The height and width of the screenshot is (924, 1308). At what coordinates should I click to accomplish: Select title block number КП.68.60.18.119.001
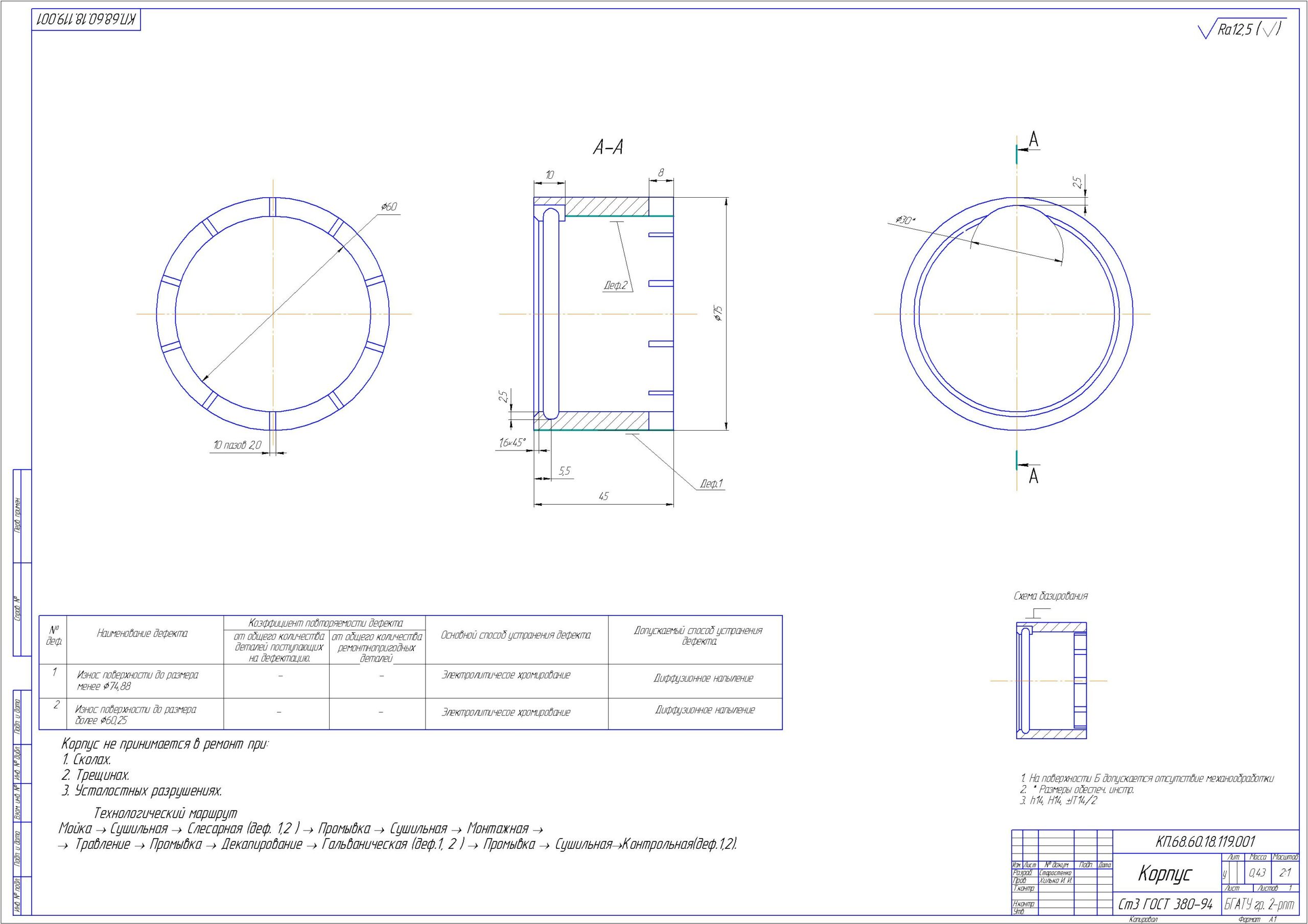[x=1206, y=842]
